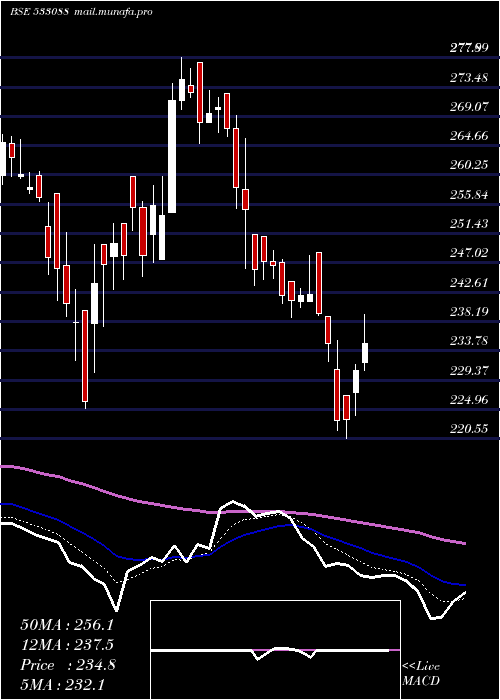Select the 238.19 price axis label
Image resolution: width=500 pixels, height=700 pixels.
click(x=469, y=312)
